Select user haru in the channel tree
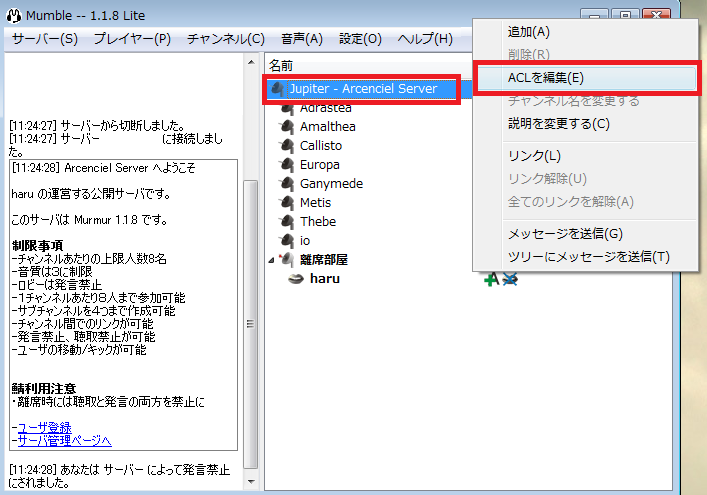 pyautogui.click(x=325, y=279)
